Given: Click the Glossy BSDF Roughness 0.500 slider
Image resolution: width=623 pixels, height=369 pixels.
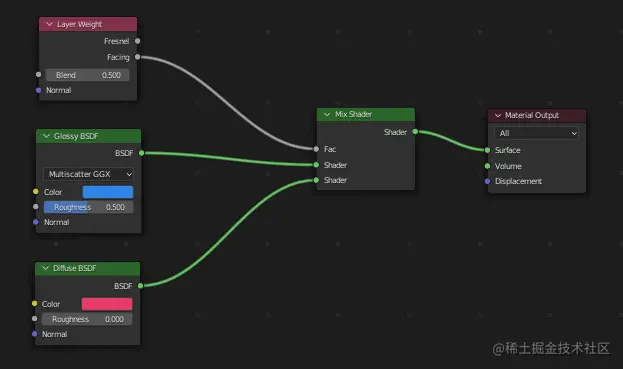Looking at the screenshot, I should [x=88, y=207].
